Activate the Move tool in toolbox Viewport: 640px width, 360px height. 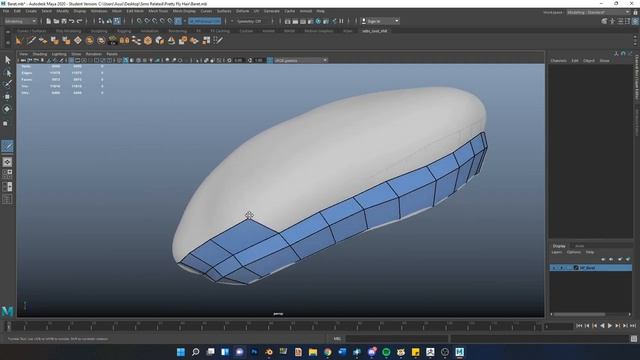click(x=7, y=97)
